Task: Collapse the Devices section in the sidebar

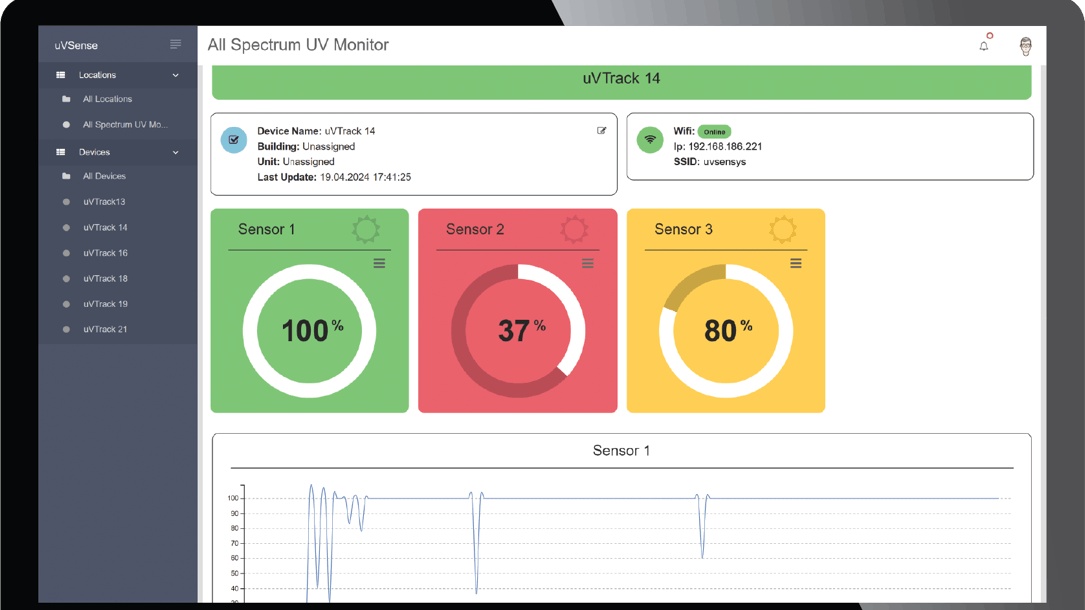Action: coord(175,151)
